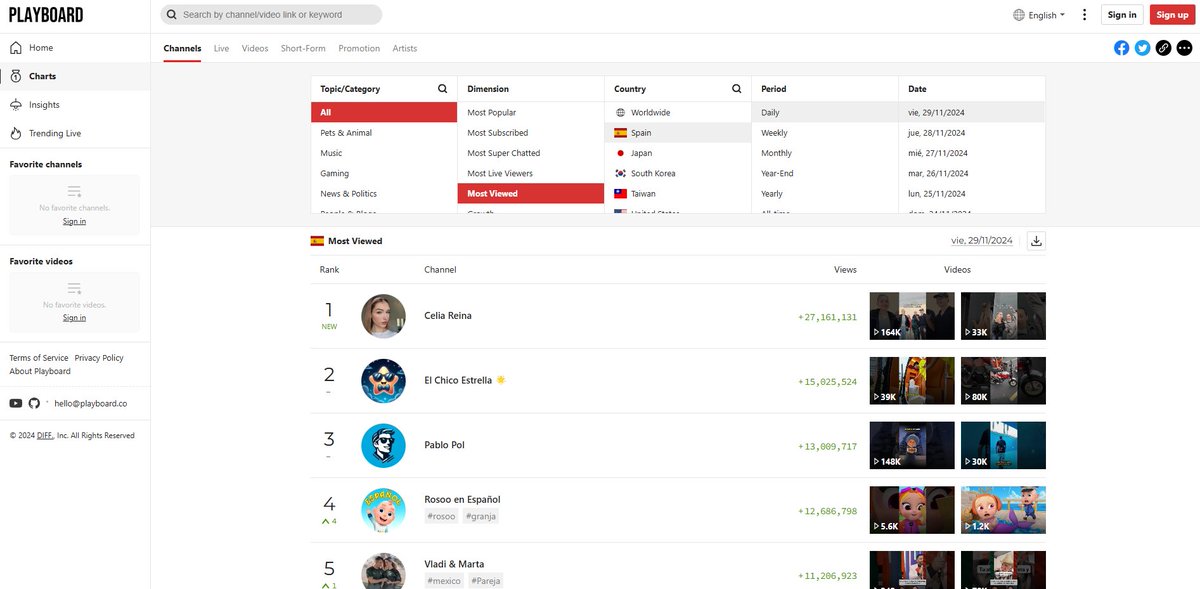Open About Playboard link

click(x=40, y=371)
